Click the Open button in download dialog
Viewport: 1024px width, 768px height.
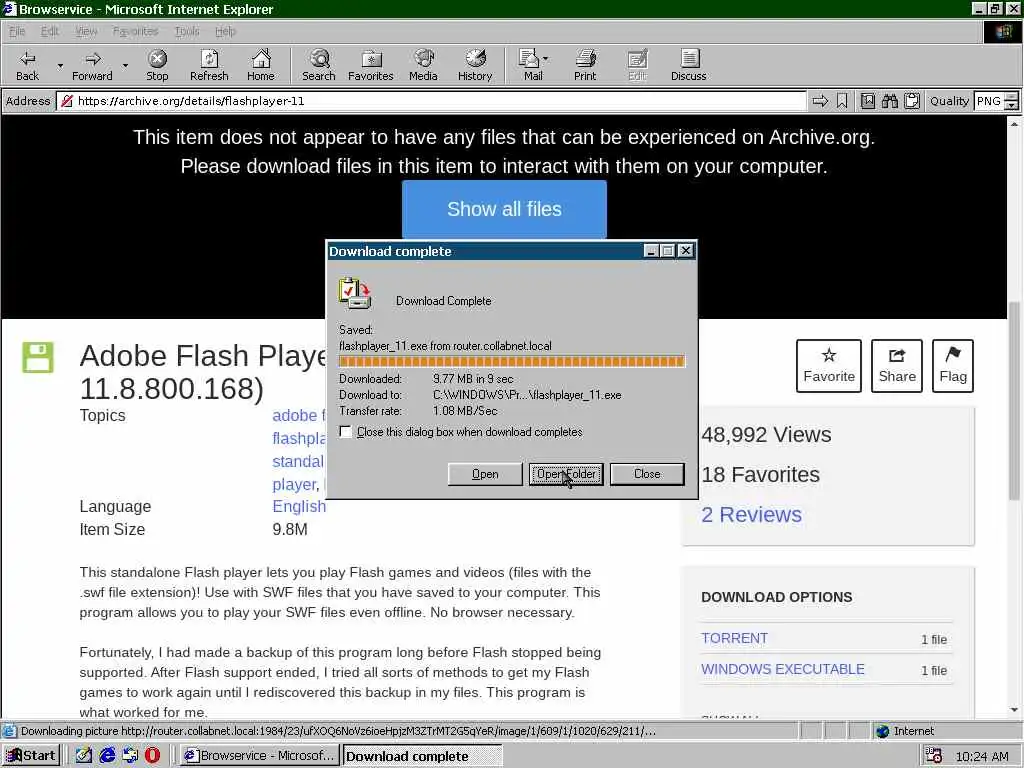485,474
